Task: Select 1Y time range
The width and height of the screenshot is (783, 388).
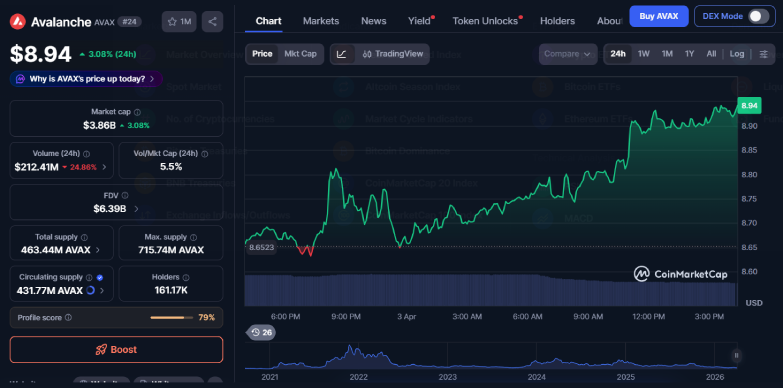Action: 690,54
